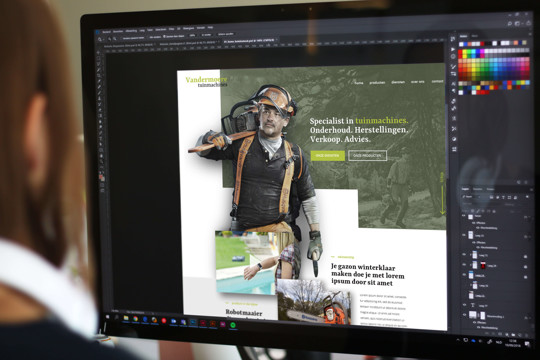Click the lock image pixels brush icon
The image size is (540, 360).
click(x=478, y=211)
